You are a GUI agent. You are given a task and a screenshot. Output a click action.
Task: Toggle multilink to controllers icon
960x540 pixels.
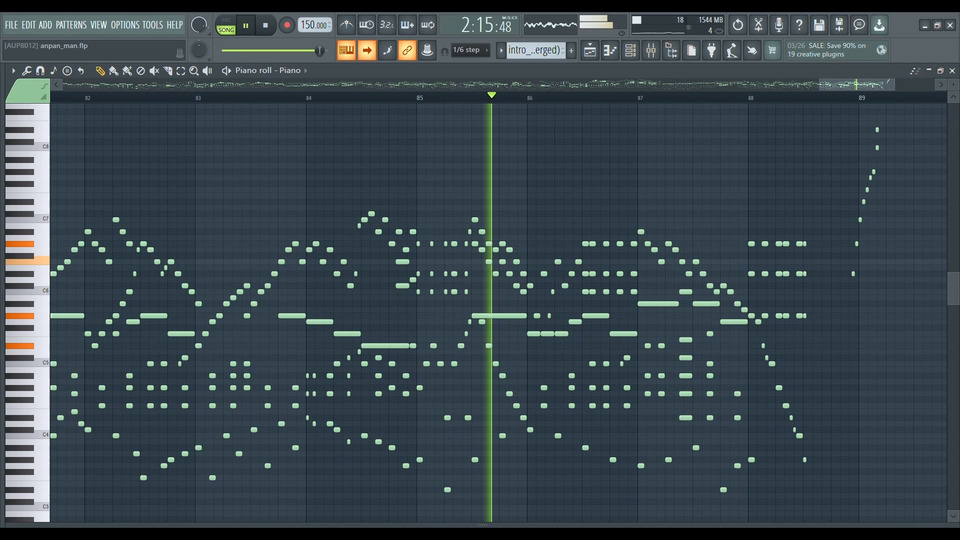(x=427, y=50)
